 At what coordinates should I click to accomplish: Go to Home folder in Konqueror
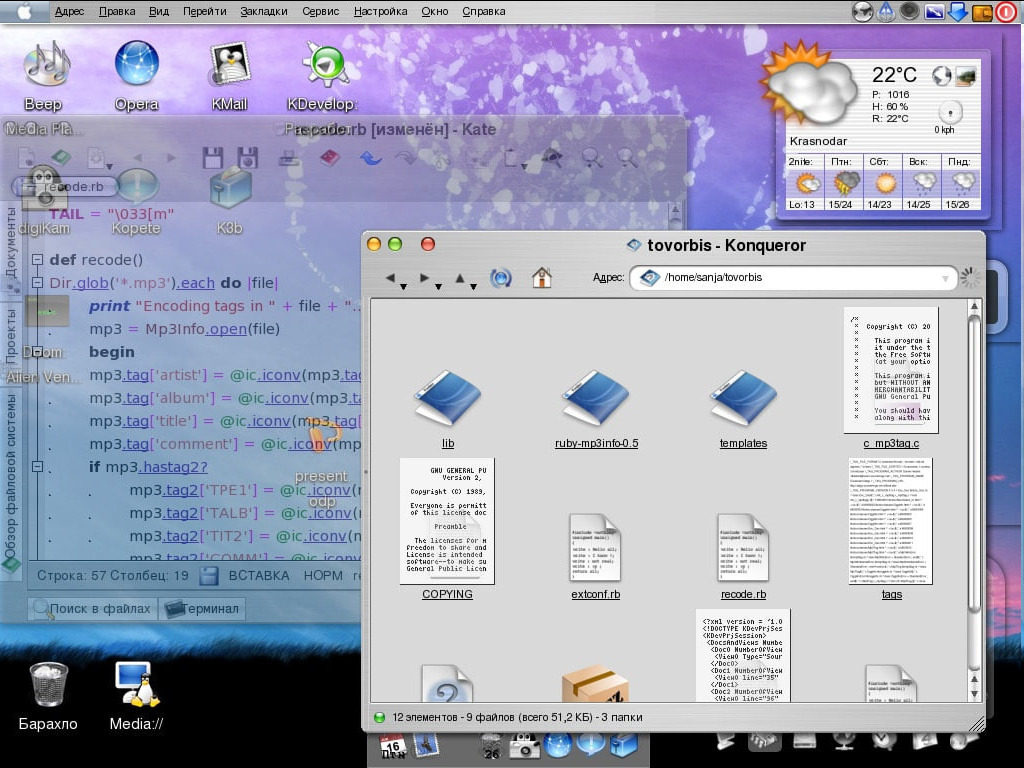pyautogui.click(x=542, y=278)
